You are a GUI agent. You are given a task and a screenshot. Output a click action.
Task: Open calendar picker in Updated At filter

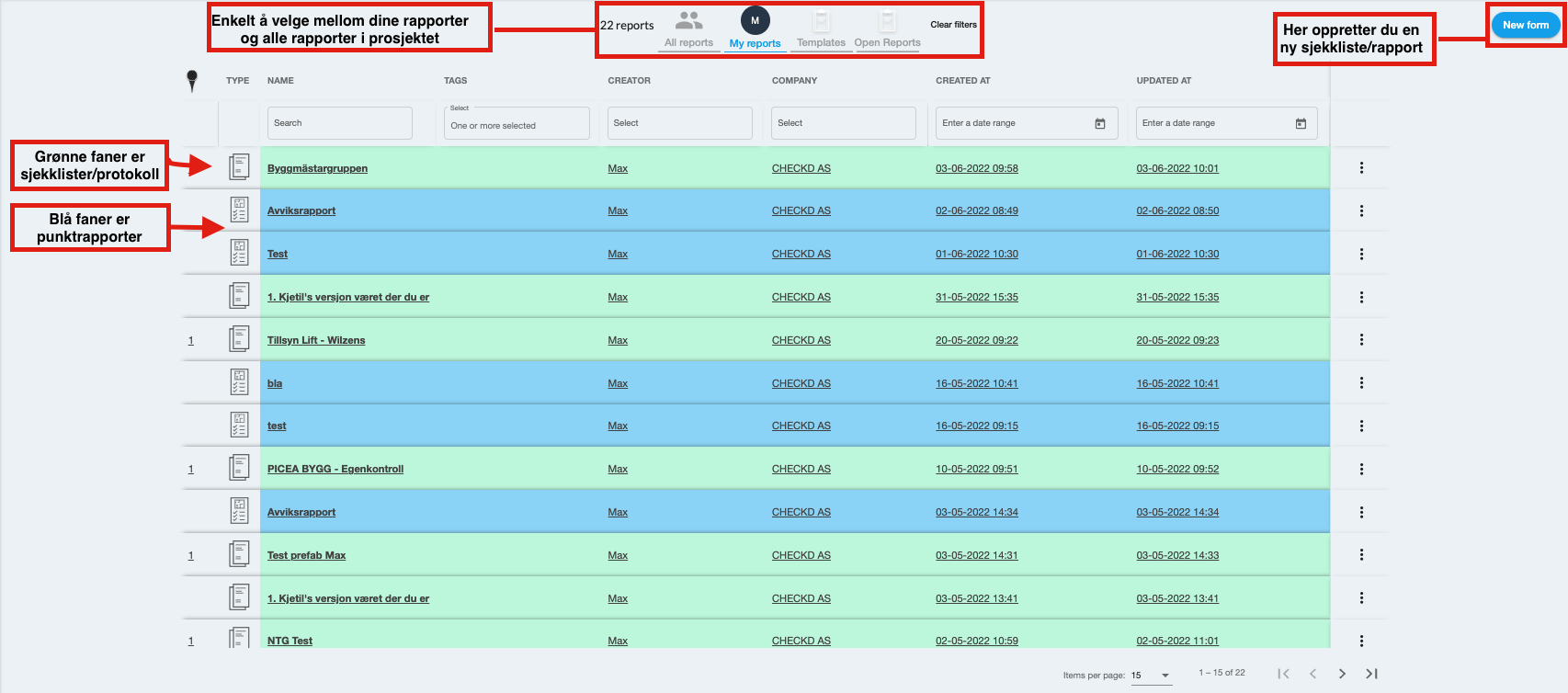point(1301,123)
